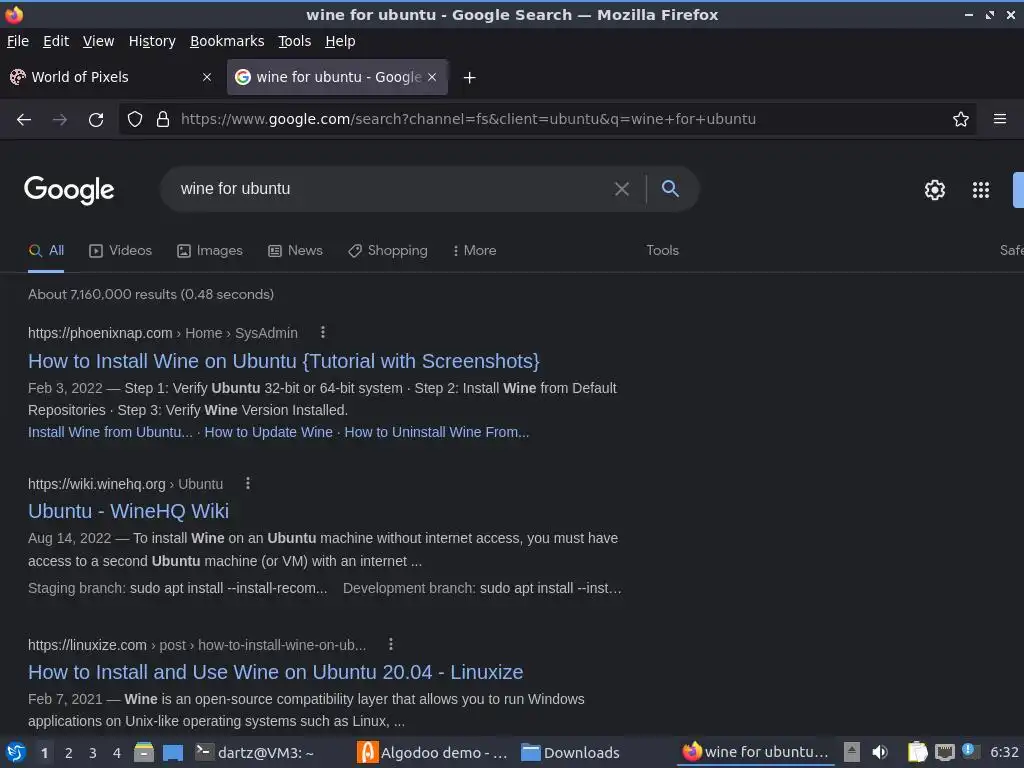
Task: Switch to workspace 3
Action: coord(92,753)
